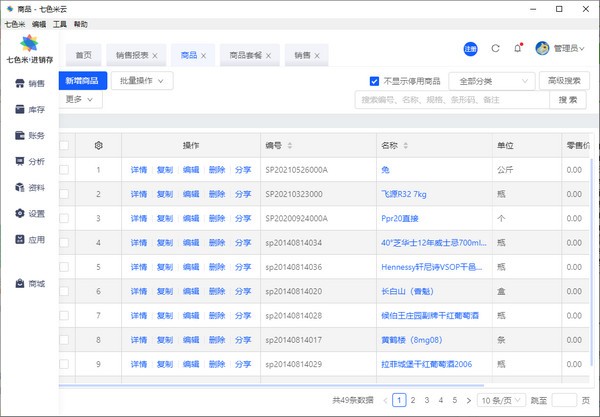Switch to the 销售报表 tab
Image resolution: width=600 pixels, height=417 pixels.
[132, 55]
